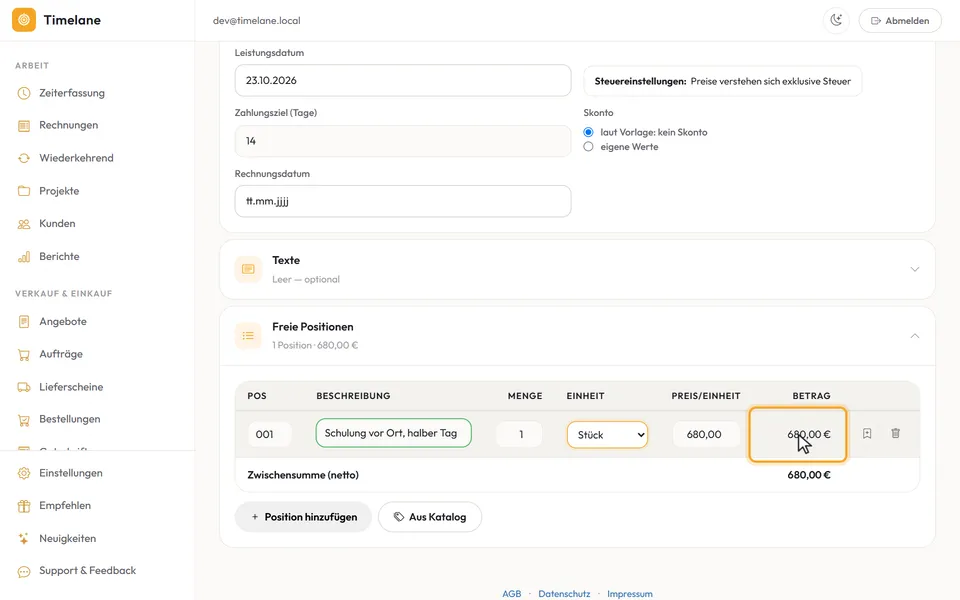Click 'Aus Katalog' button
The height and width of the screenshot is (600, 960).
click(x=430, y=517)
